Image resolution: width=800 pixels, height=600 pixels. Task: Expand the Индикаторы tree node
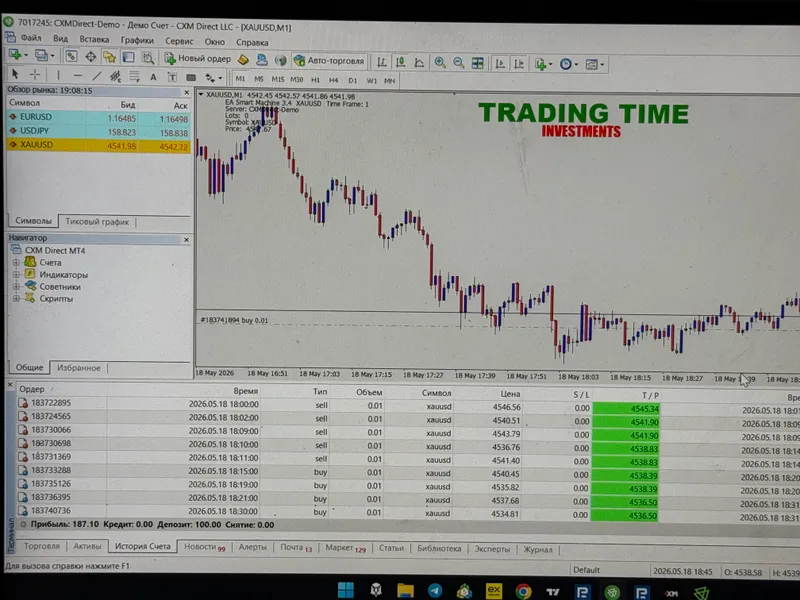click(16, 274)
